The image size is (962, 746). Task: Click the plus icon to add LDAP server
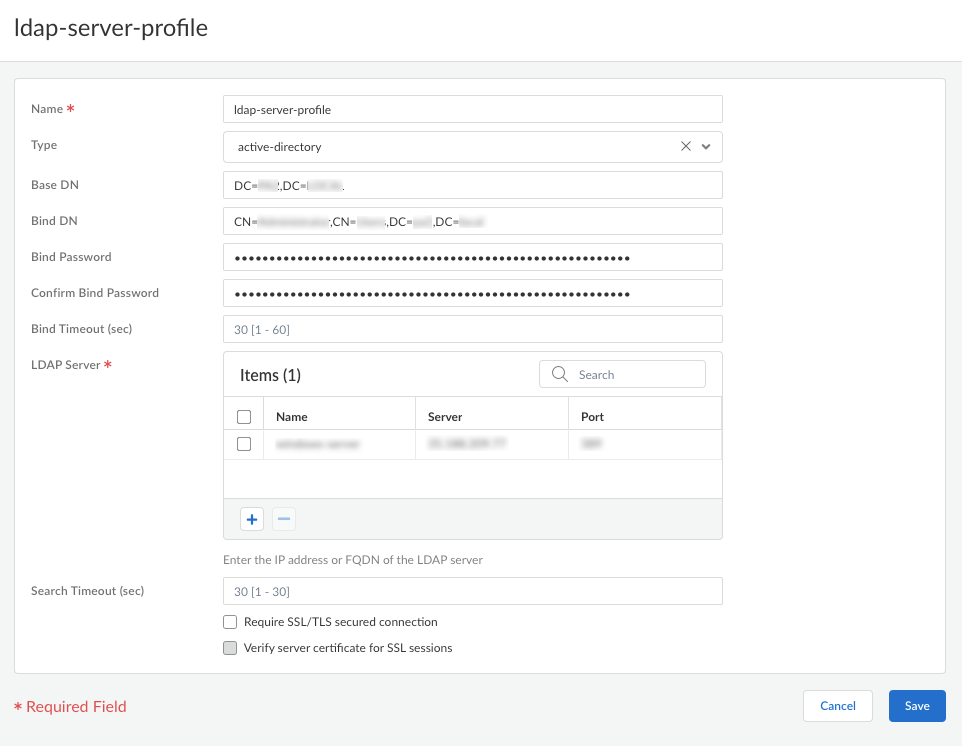coord(252,519)
